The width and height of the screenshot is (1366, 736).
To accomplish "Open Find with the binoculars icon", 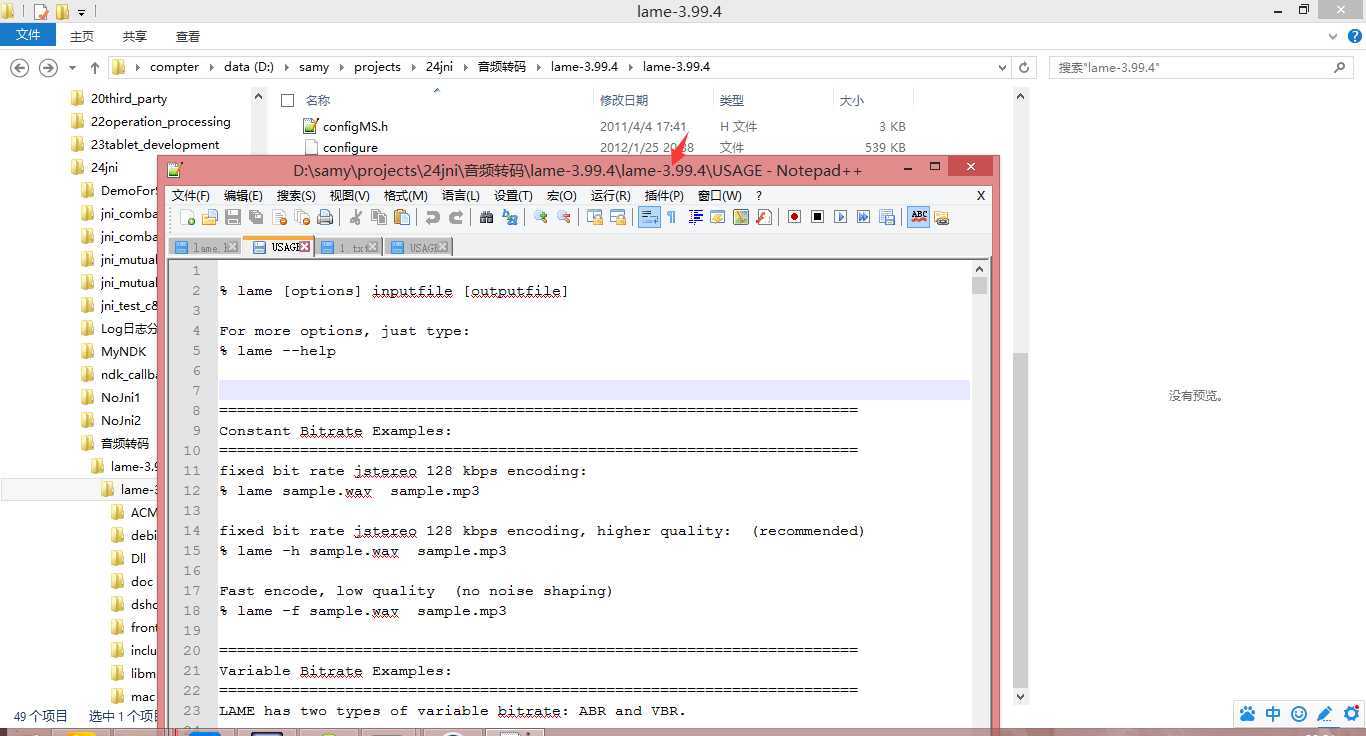I will [487, 217].
